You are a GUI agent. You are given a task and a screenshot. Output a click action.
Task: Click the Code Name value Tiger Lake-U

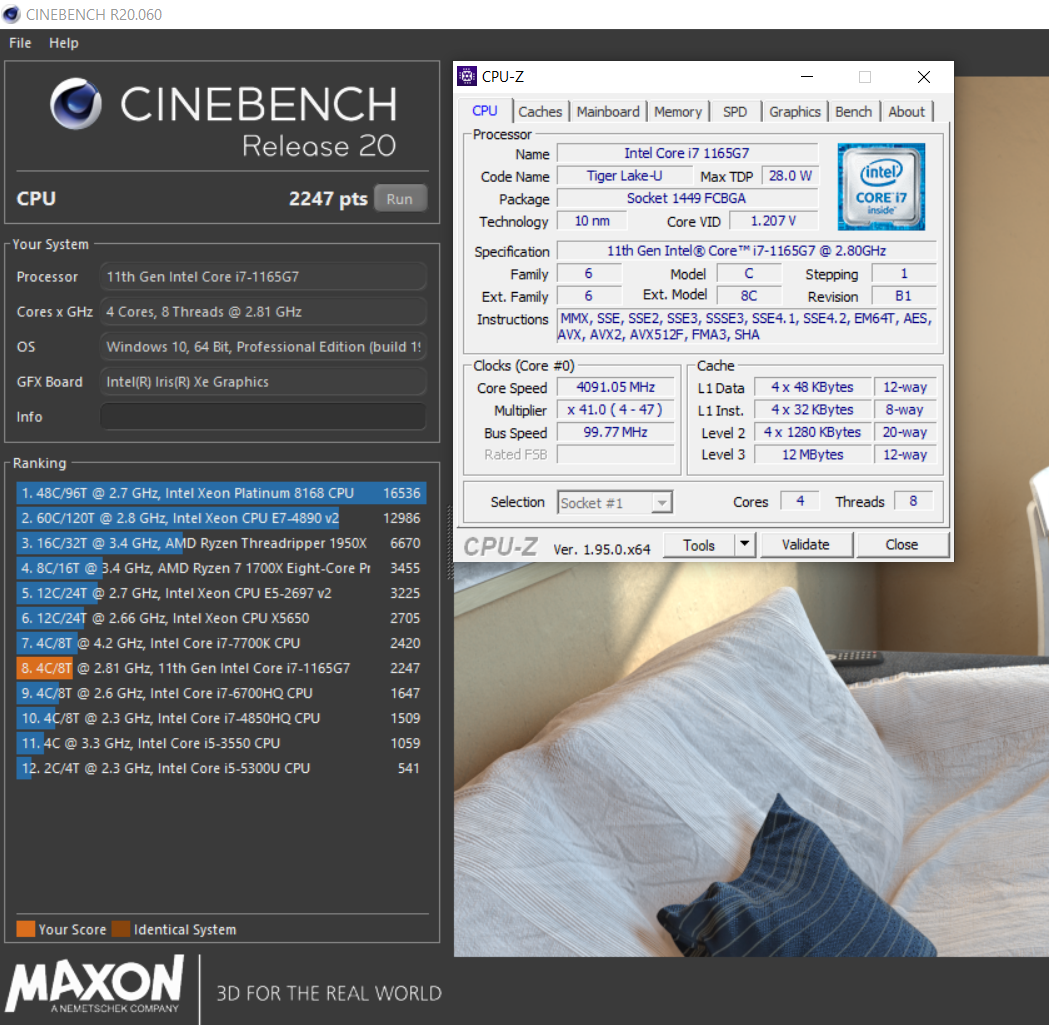(x=625, y=176)
